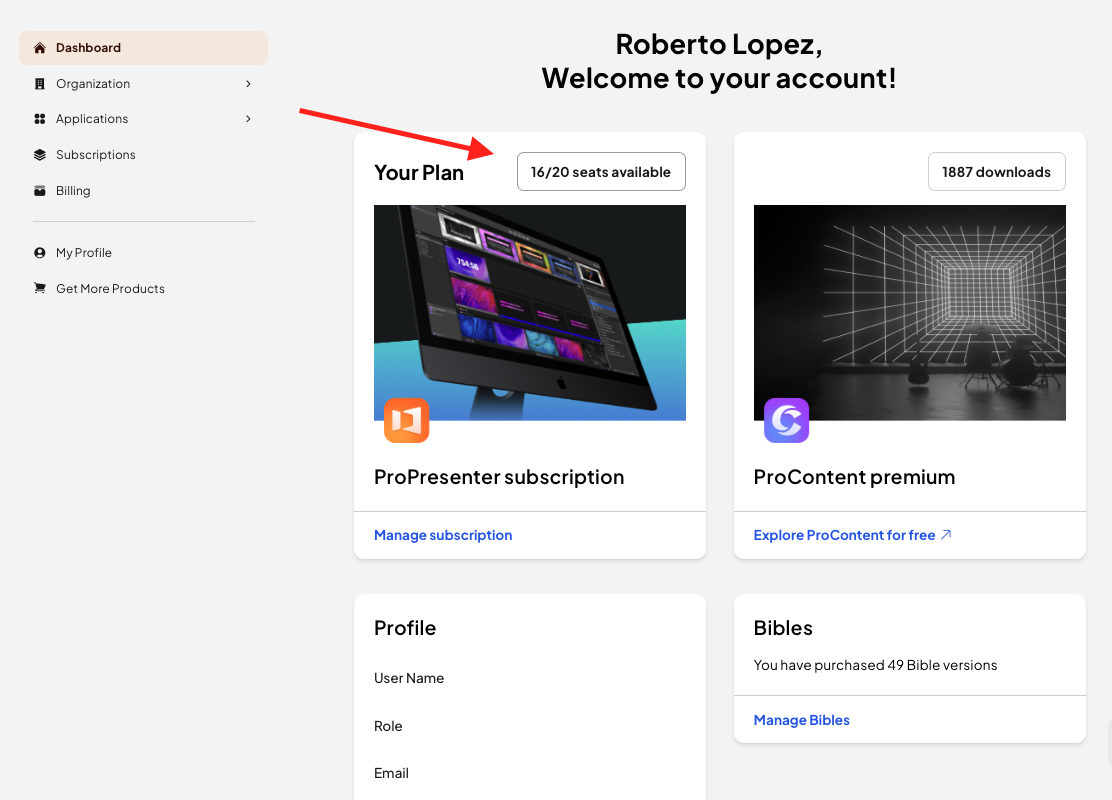
Task: Click the Manage subscription link
Action: (443, 535)
